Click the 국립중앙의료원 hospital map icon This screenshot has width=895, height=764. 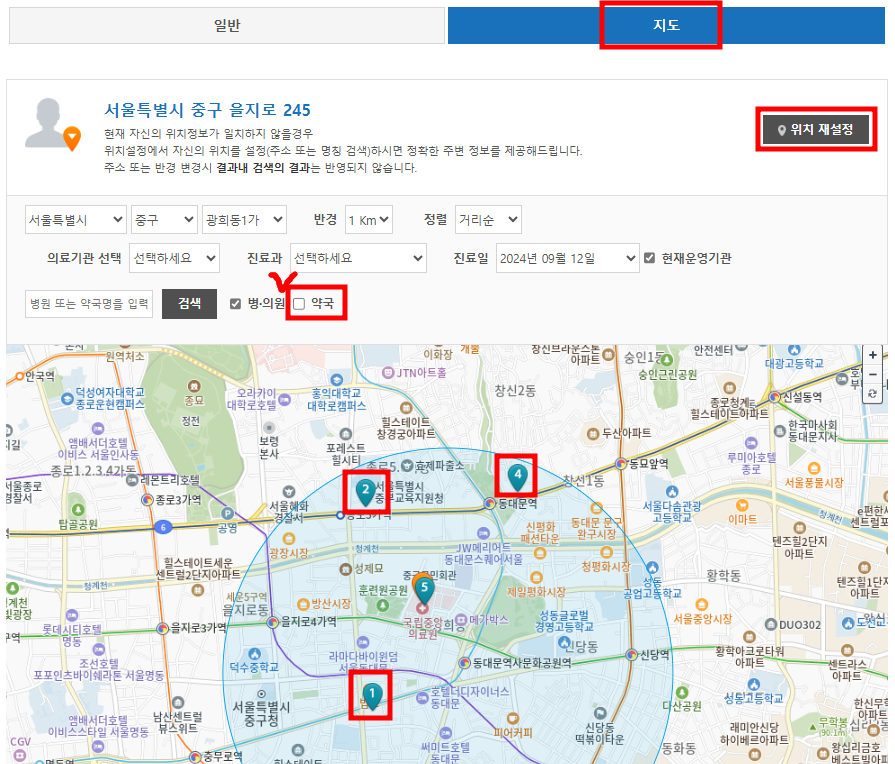[x=423, y=609]
